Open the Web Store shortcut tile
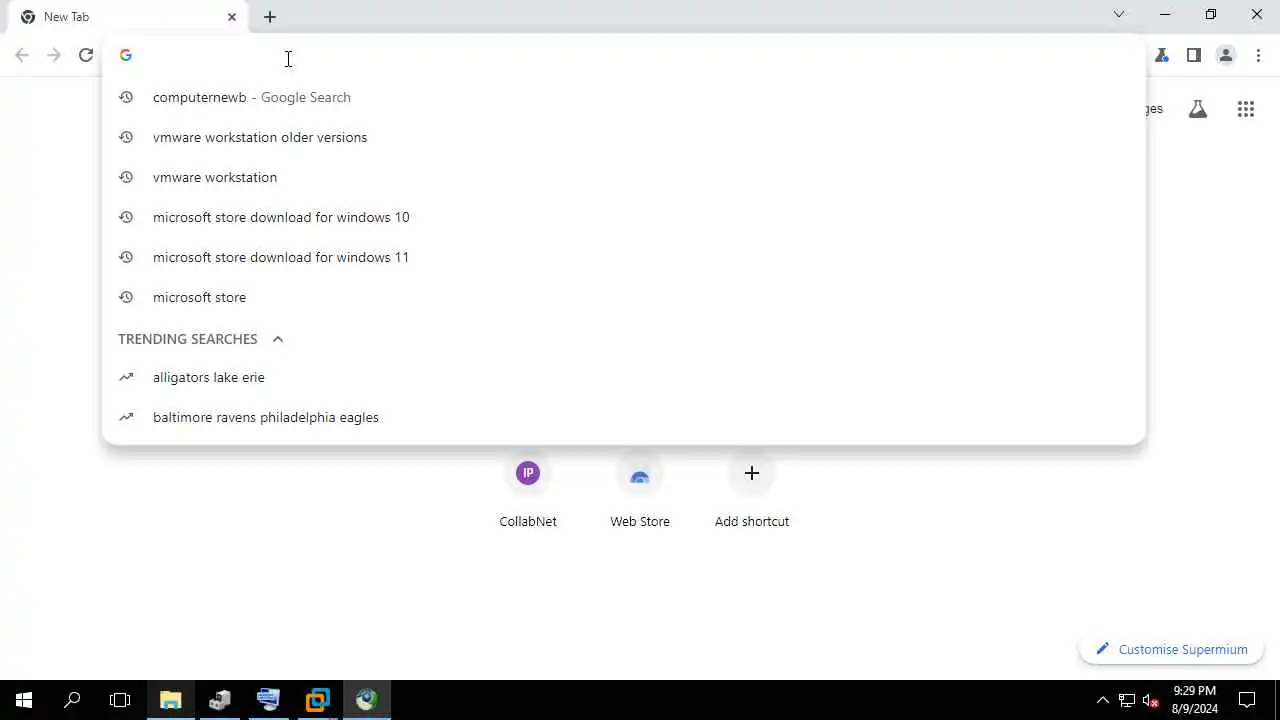Screen dimensions: 1280x720 (x=640, y=491)
